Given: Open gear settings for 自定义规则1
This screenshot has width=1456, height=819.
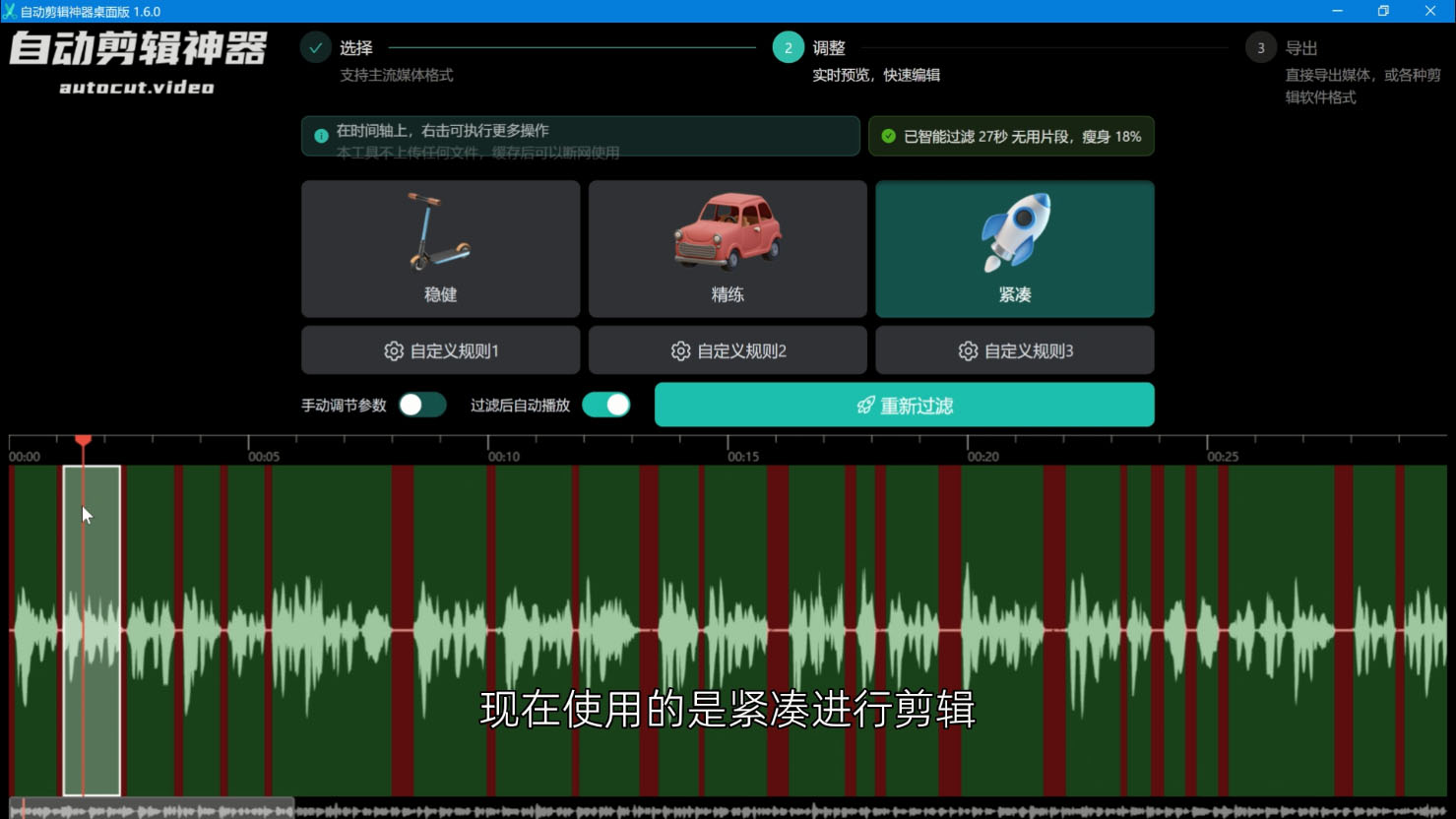Looking at the screenshot, I should tap(394, 350).
